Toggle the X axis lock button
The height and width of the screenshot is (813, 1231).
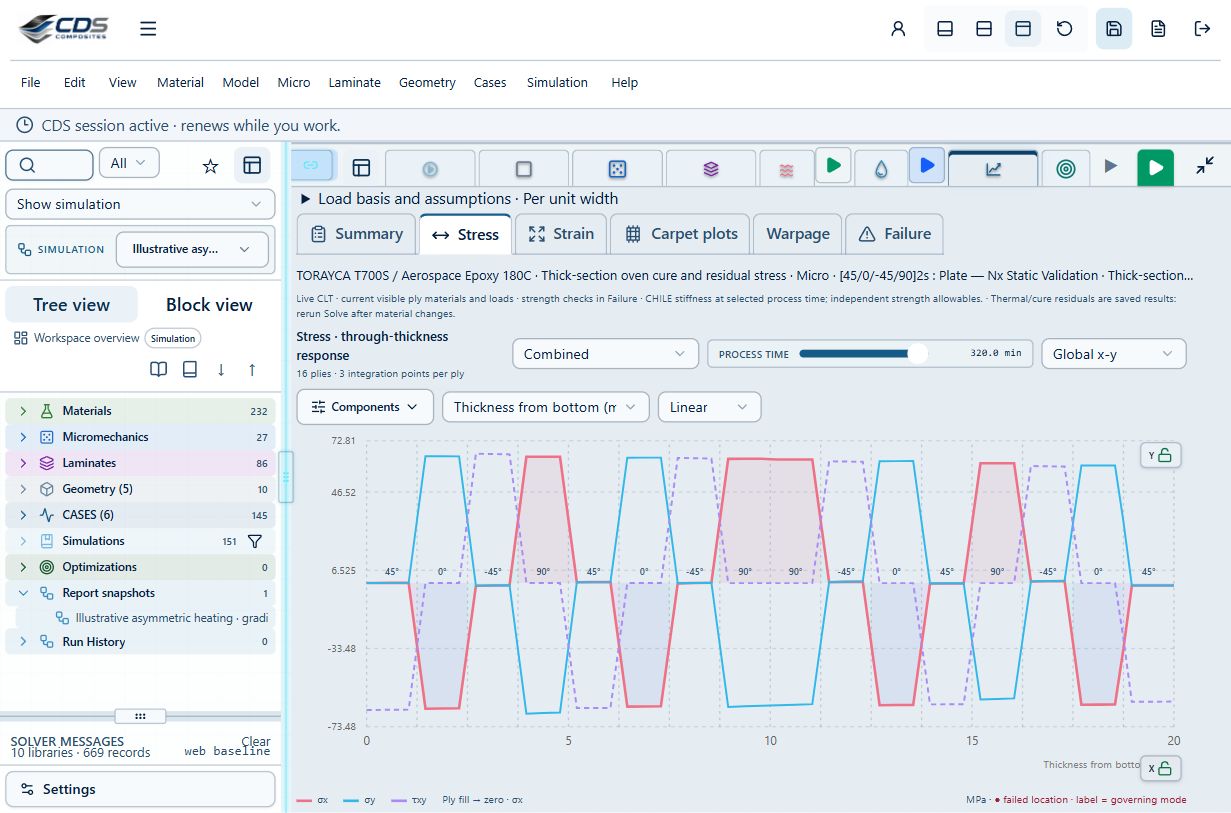click(1160, 768)
